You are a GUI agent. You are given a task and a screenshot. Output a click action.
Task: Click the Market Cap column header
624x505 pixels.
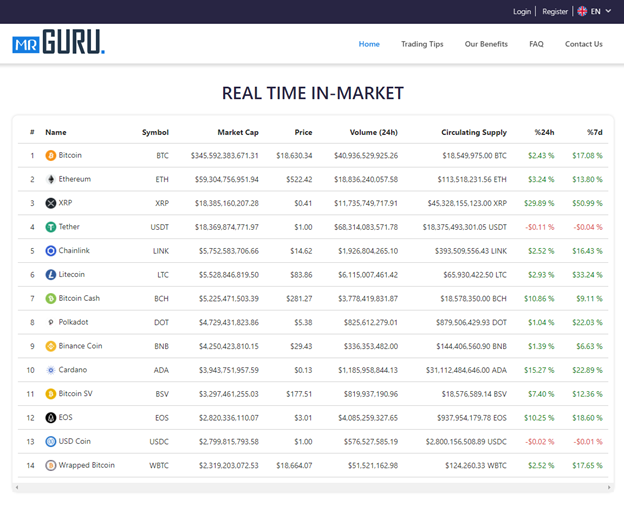tap(238, 133)
